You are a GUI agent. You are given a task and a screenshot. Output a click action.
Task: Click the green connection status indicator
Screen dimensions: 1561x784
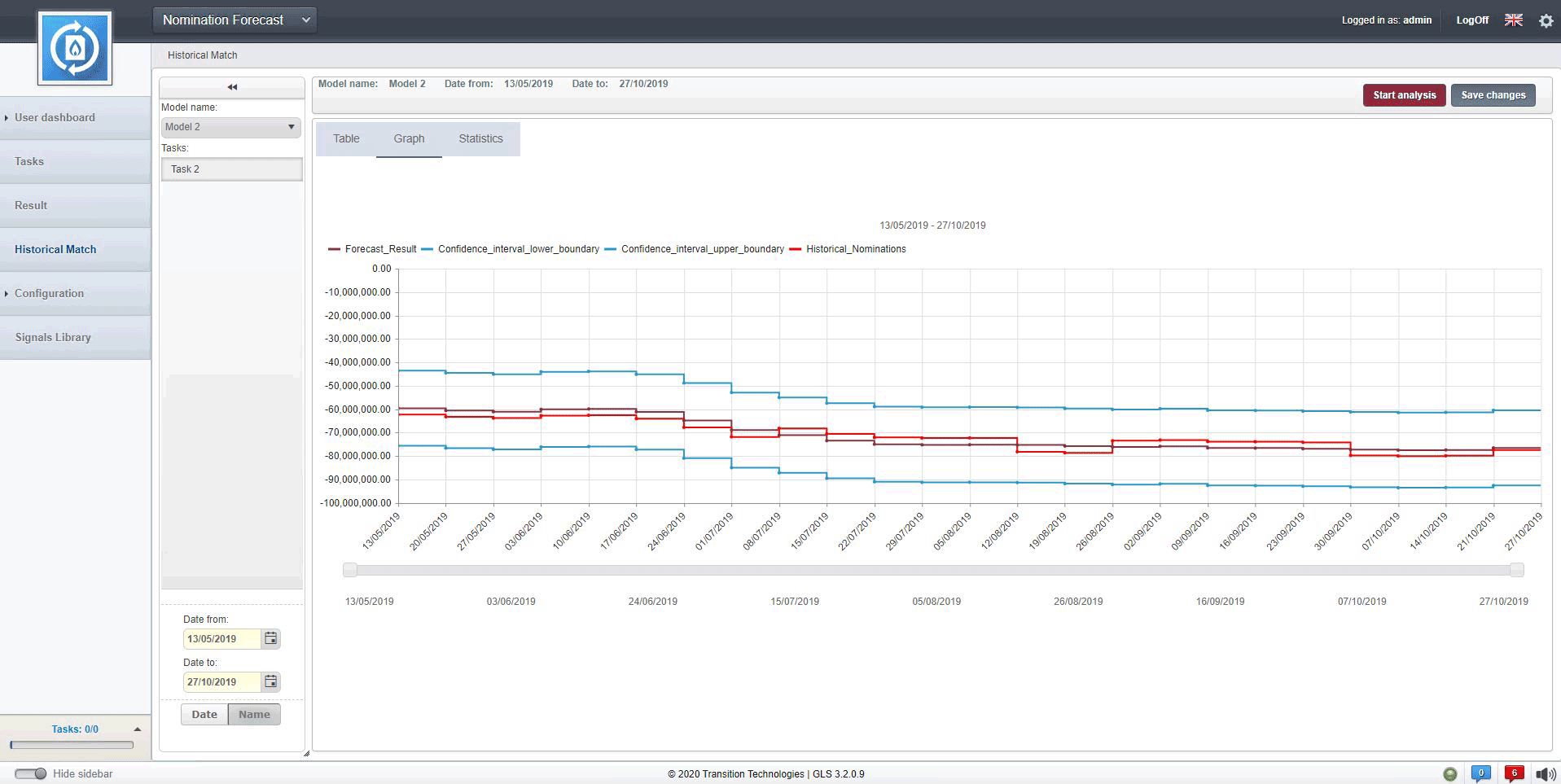click(x=1449, y=774)
